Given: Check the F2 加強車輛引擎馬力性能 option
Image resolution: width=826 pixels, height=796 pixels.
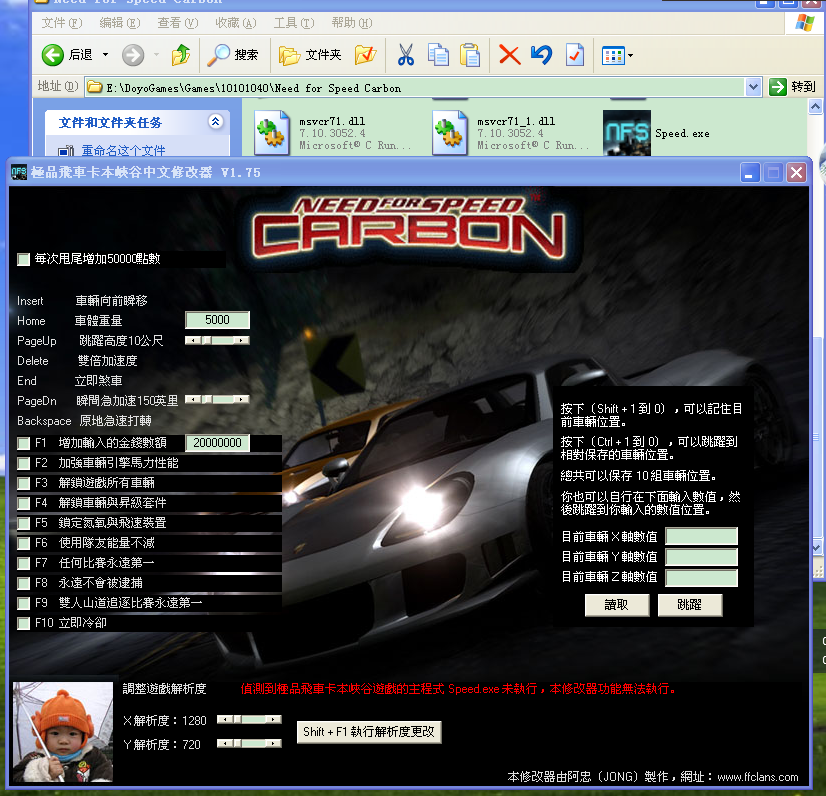Looking at the screenshot, I should (x=24, y=463).
